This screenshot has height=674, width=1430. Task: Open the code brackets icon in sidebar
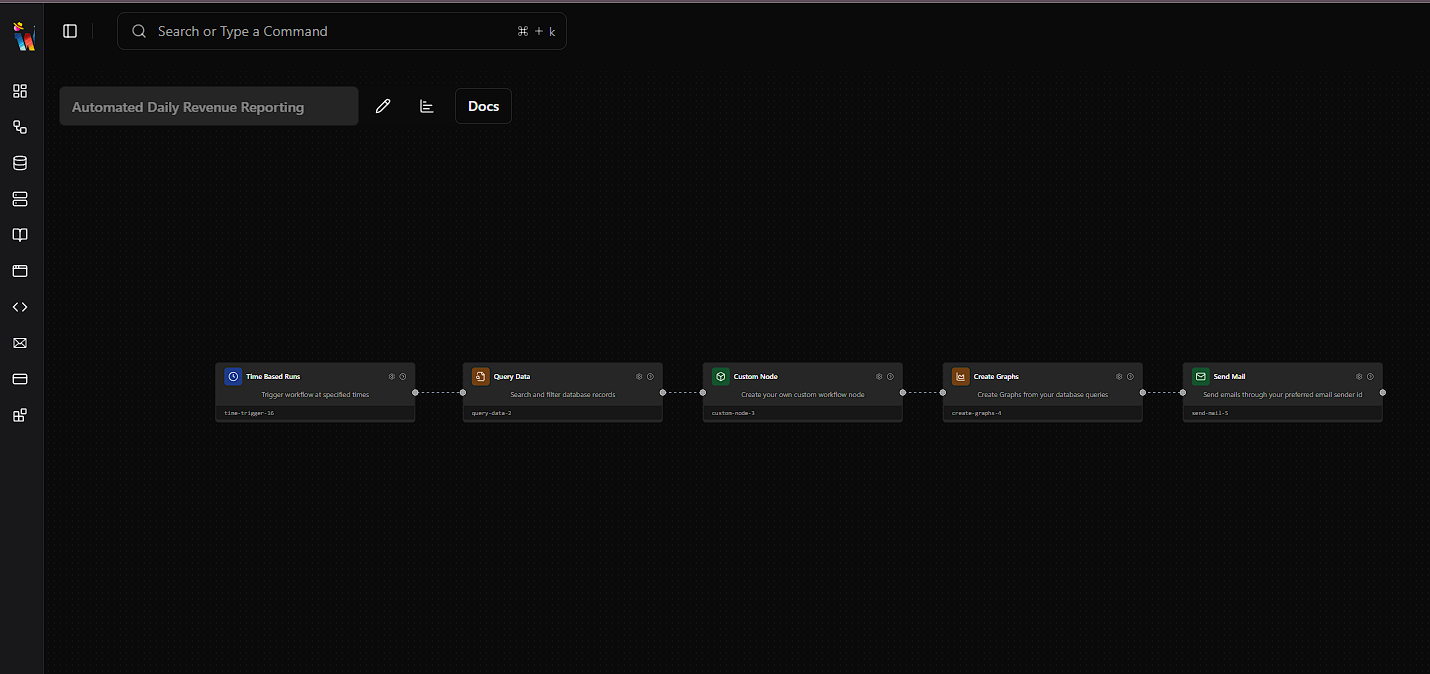(x=20, y=307)
